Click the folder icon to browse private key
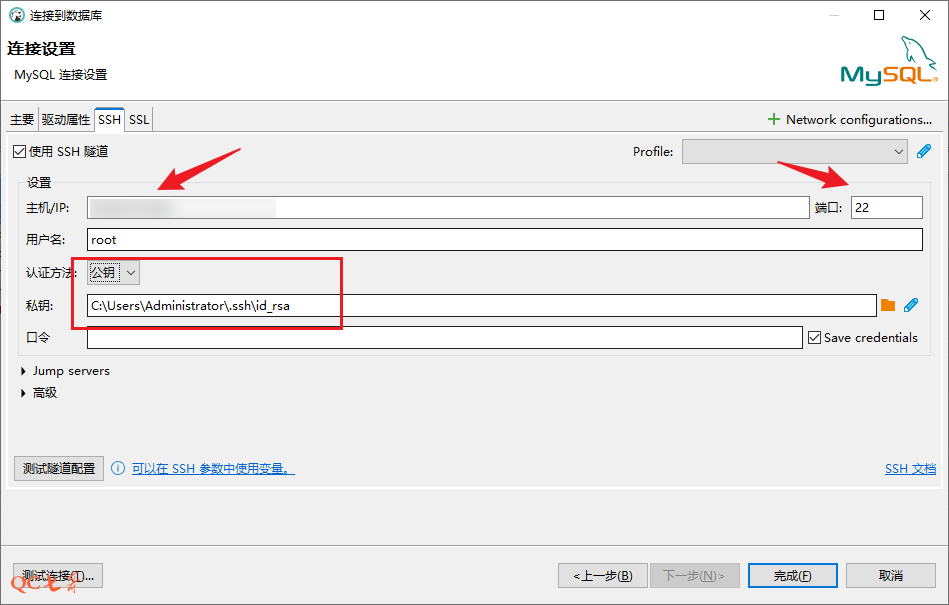 [x=888, y=305]
